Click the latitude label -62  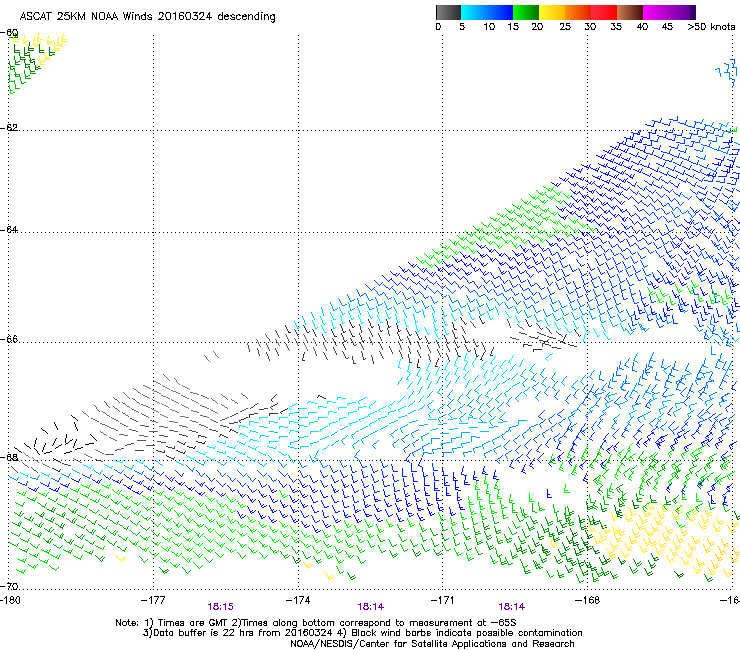pos(9,127)
